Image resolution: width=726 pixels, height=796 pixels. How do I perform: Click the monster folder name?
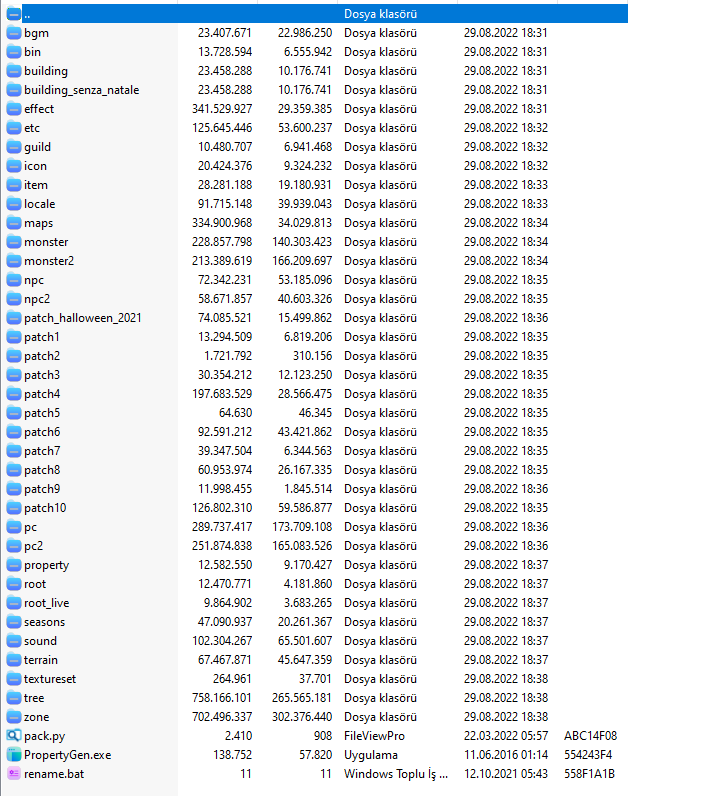pos(46,242)
